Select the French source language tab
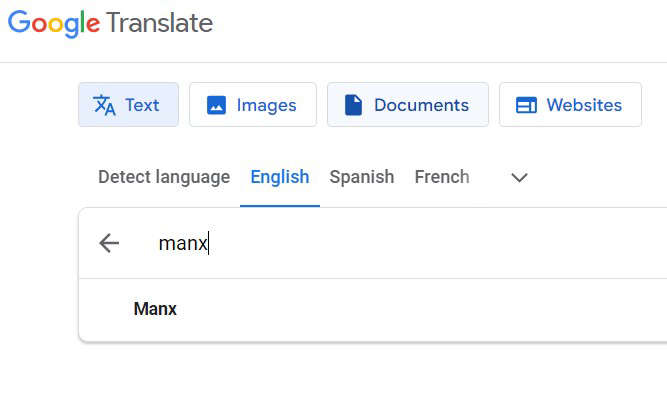The width and height of the screenshot is (667, 402). [x=442, y=177]
